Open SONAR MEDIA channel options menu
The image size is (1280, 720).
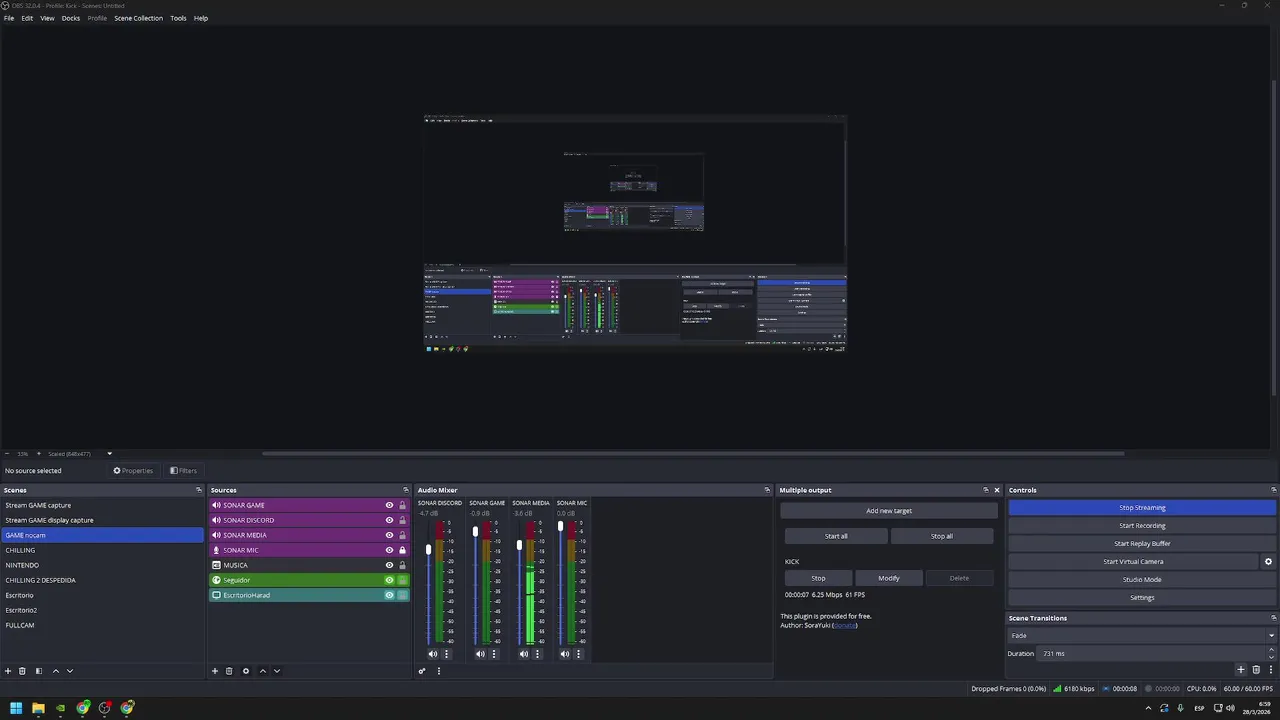(537, 654)
